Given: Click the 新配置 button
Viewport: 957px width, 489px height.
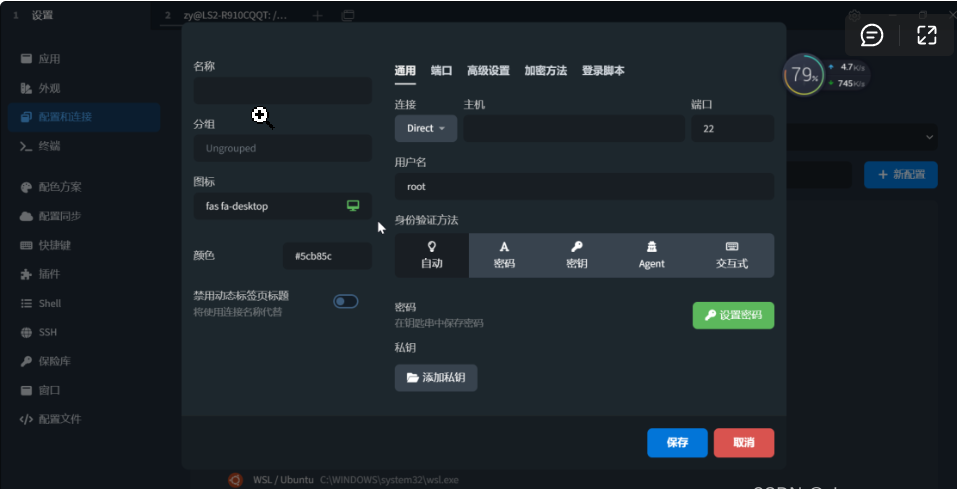Looking at the screenshot, I should click(901, 175).
